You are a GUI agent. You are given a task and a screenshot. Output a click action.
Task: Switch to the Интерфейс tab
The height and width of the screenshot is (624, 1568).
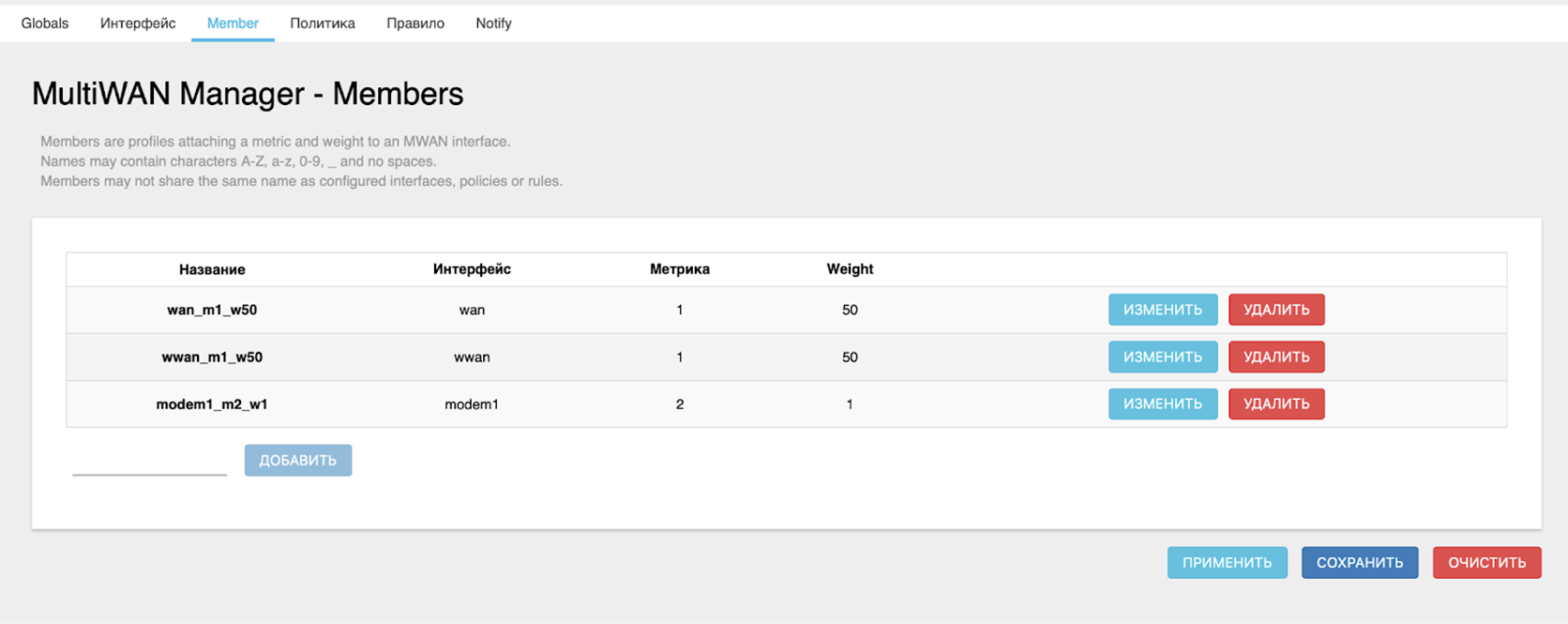[x=138, y=23]
